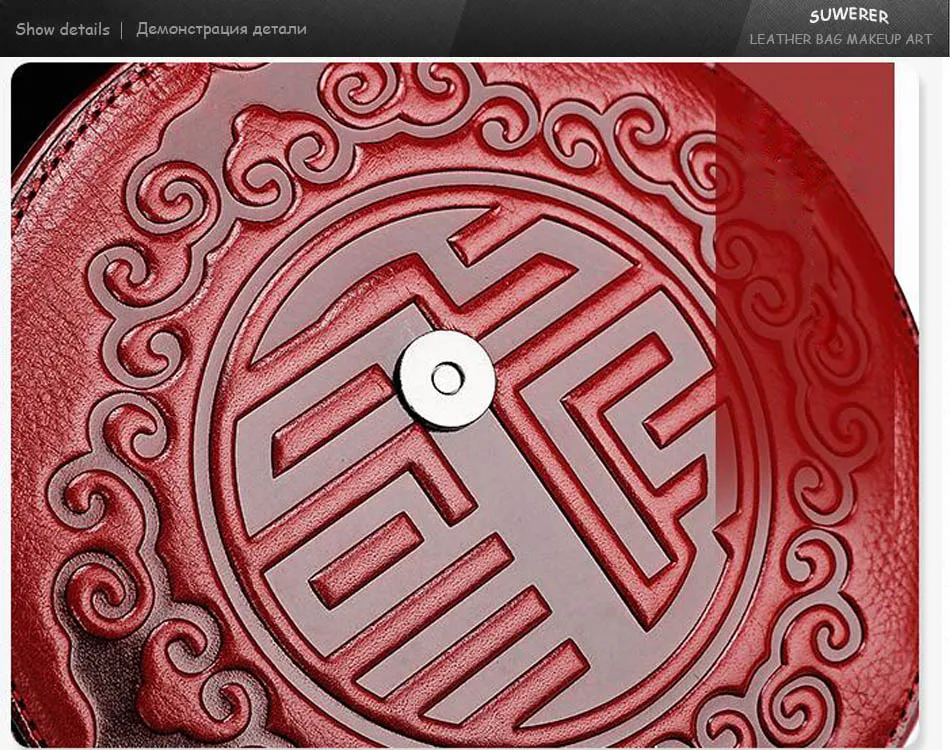Click the "Show details" header text
Viewport: 950px width, 750px height.
pyautogui.click(x=62, y=29)
